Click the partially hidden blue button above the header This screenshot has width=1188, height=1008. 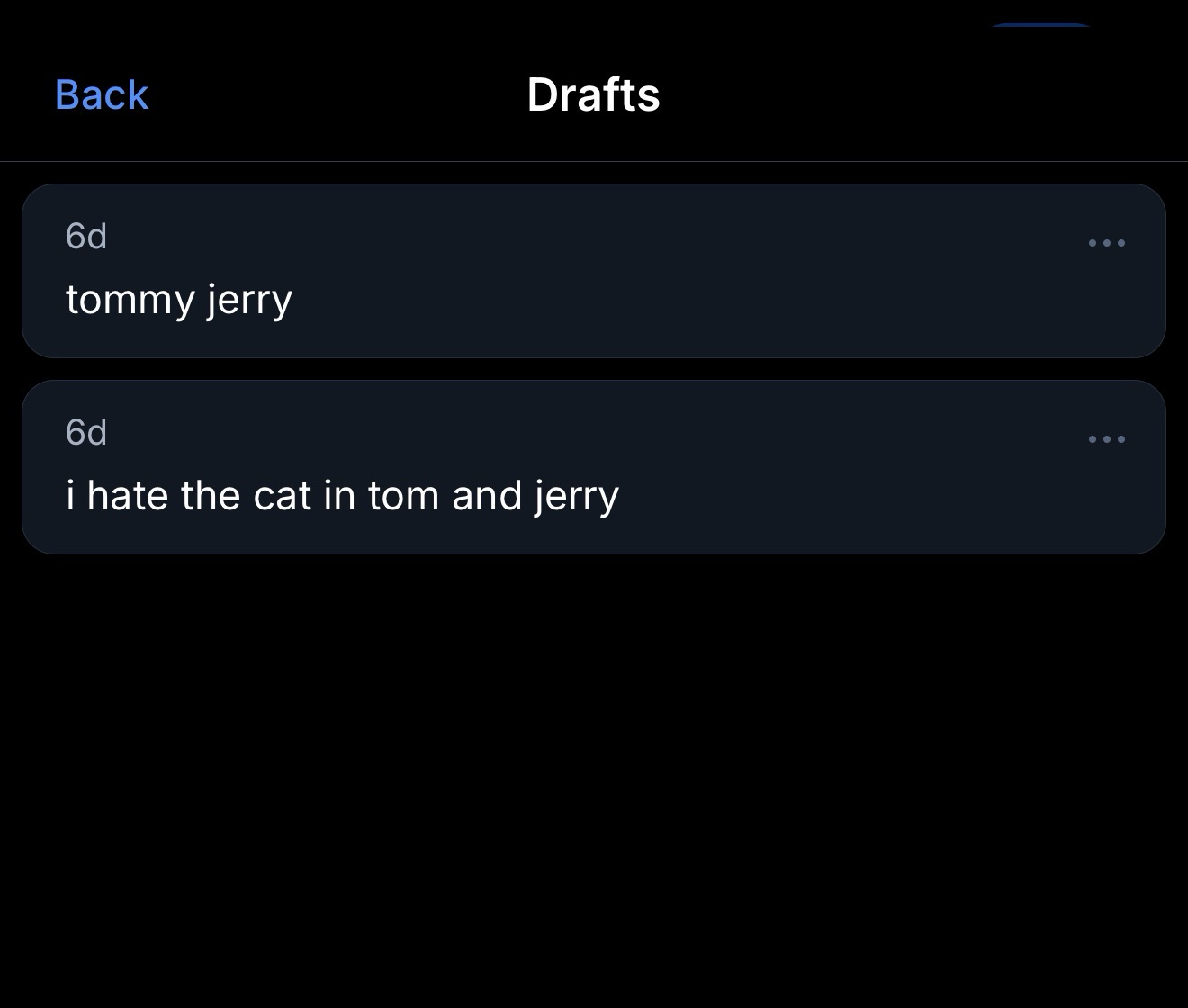click(1039, 25)
